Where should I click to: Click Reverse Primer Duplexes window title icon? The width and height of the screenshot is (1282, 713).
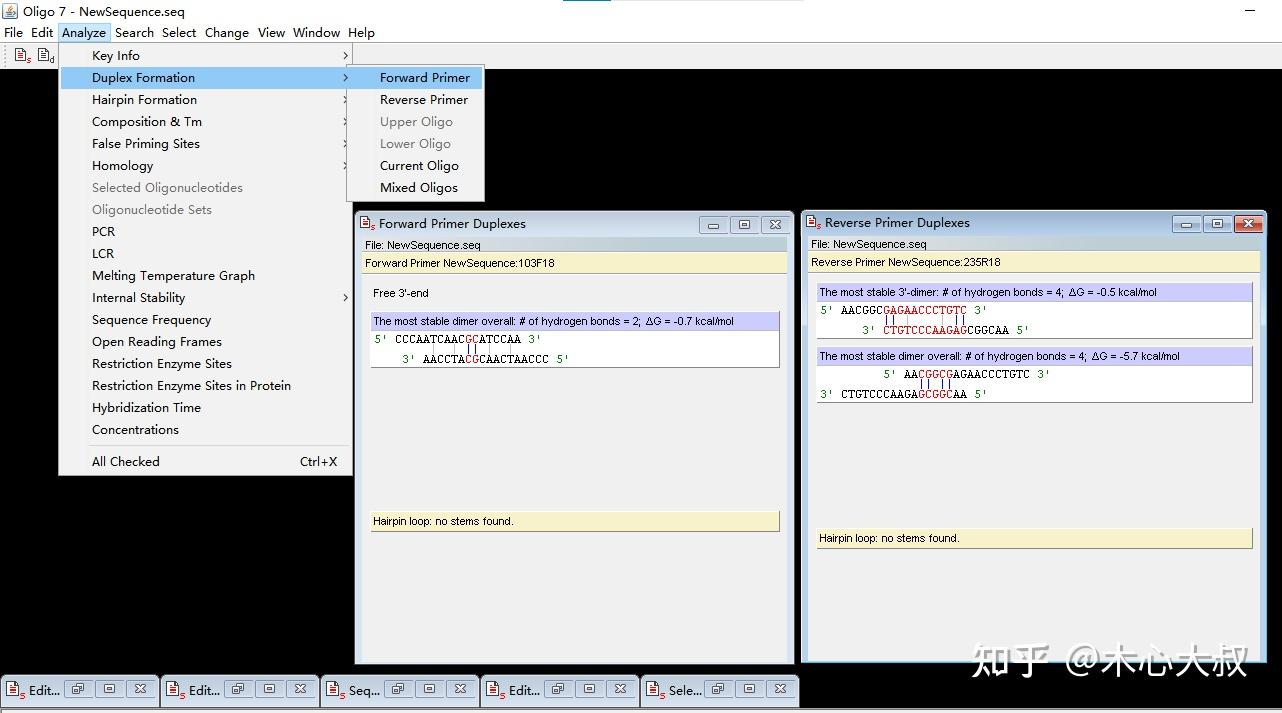pos(813,223)
